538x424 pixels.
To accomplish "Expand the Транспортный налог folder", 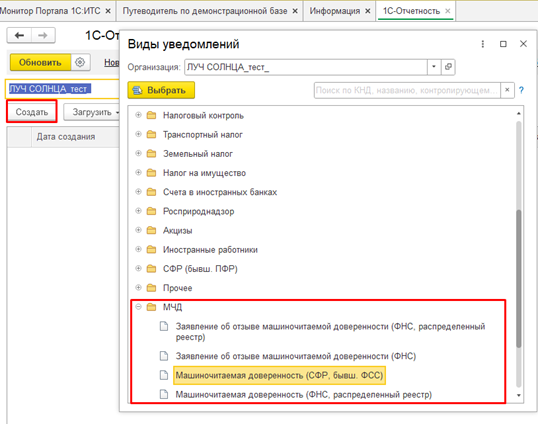I will pyautogui.click(x=138, y=134).
